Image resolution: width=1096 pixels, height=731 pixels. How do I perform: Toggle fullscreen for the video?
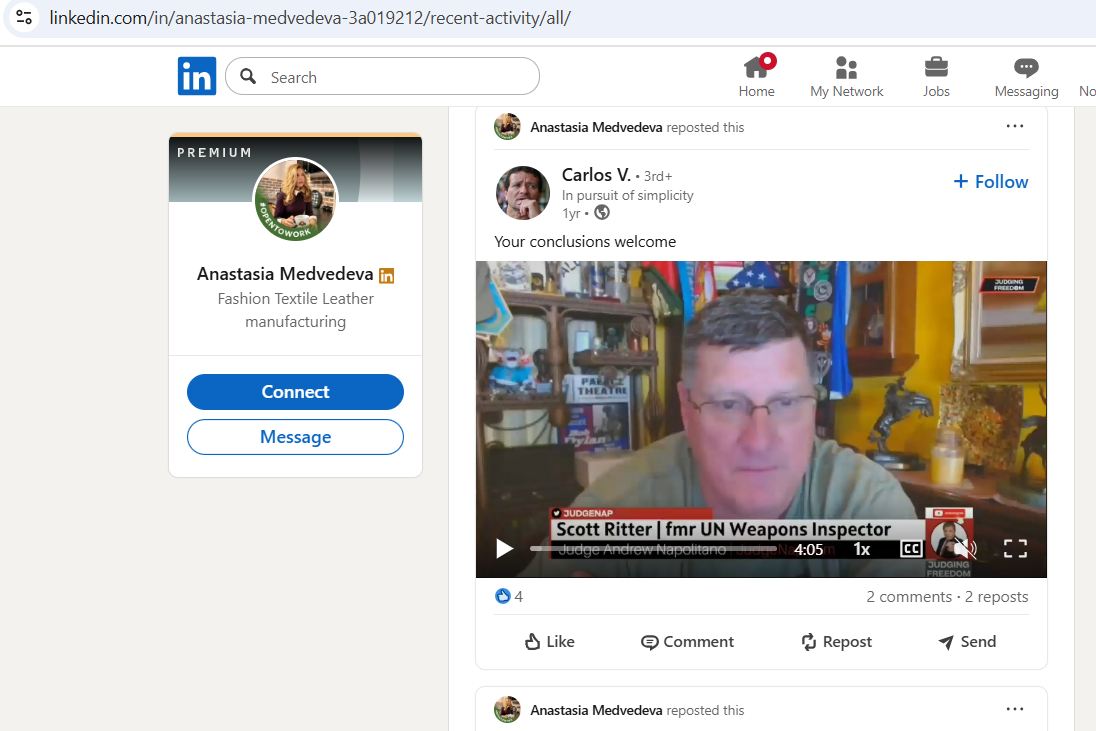coord(1015,548)
